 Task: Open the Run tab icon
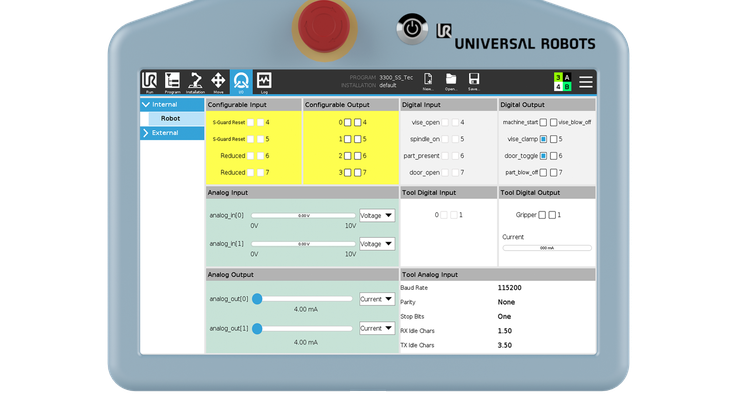[150, 82]
